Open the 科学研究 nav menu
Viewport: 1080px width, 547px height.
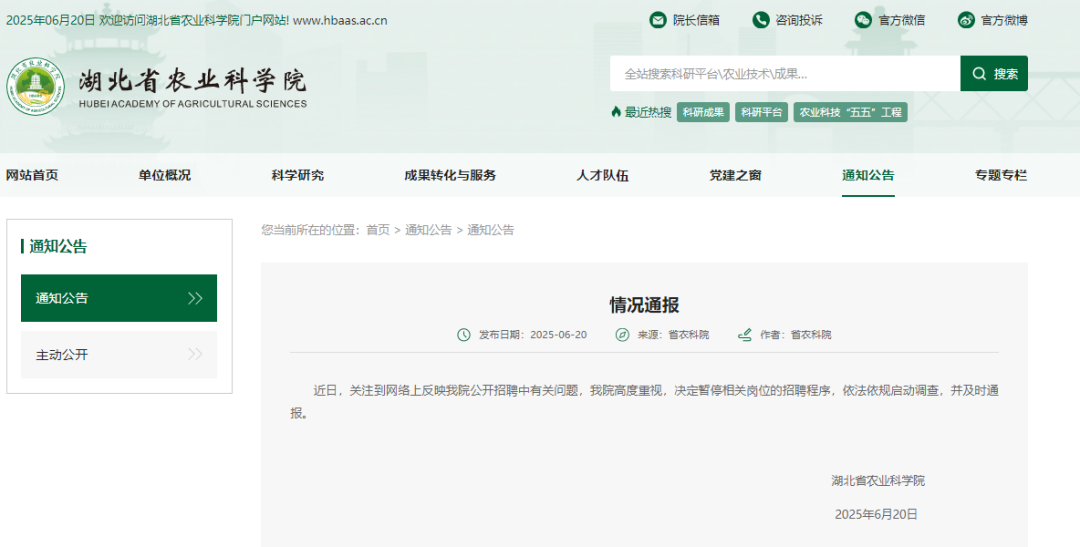click(298, 175)
